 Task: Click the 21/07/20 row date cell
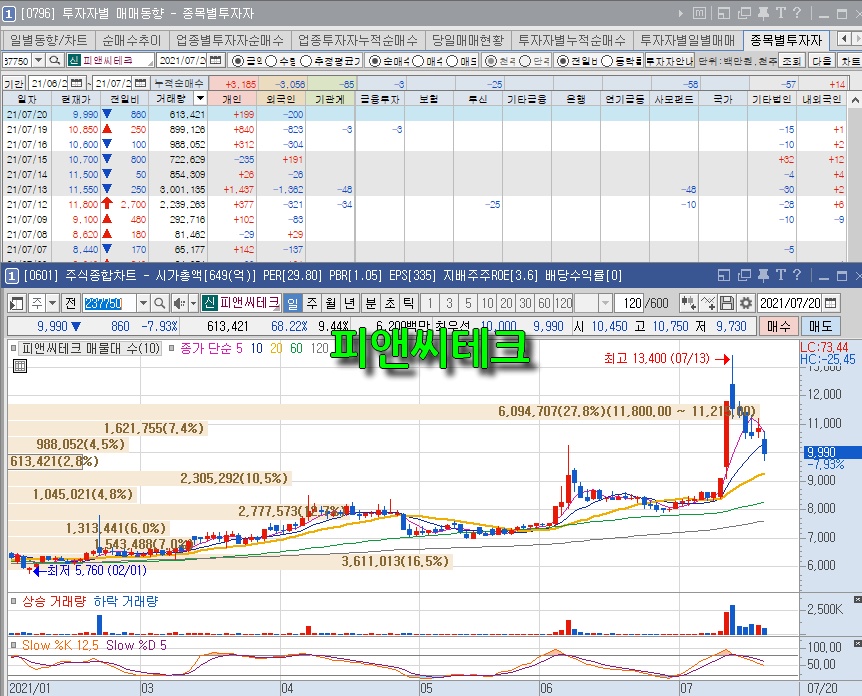pos(27,114)
